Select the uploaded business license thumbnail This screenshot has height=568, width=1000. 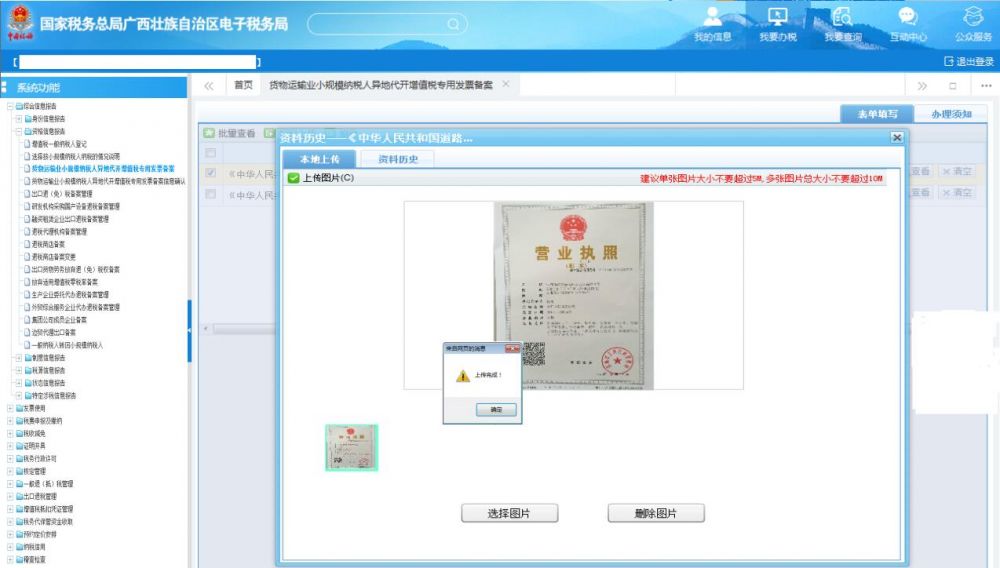[x=351, y=447]
